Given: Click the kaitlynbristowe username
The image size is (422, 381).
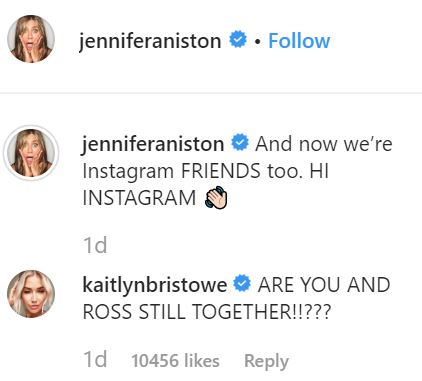Looking at the screenshot, I should point(155,285).
